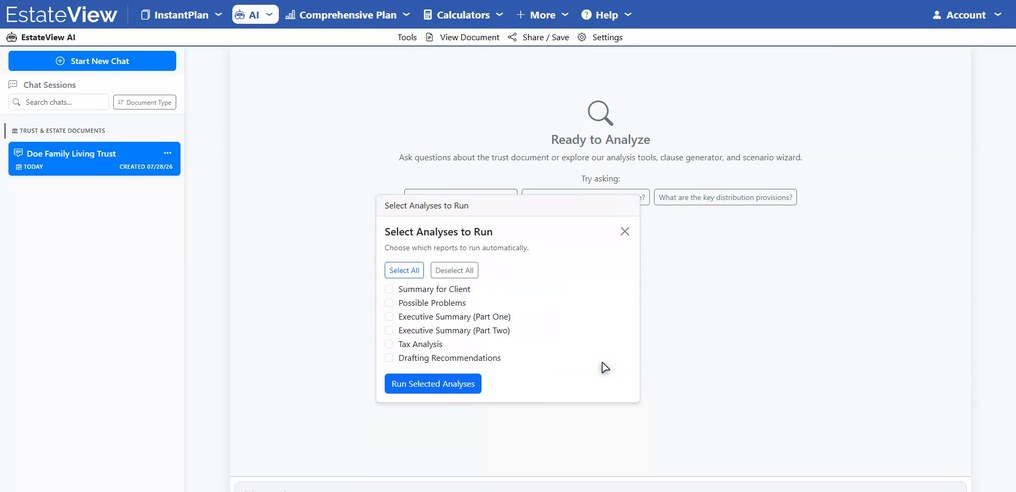Screen dimensions: 1016x492
Task: Click the Account person icon
Action: [x=937, y=15]
